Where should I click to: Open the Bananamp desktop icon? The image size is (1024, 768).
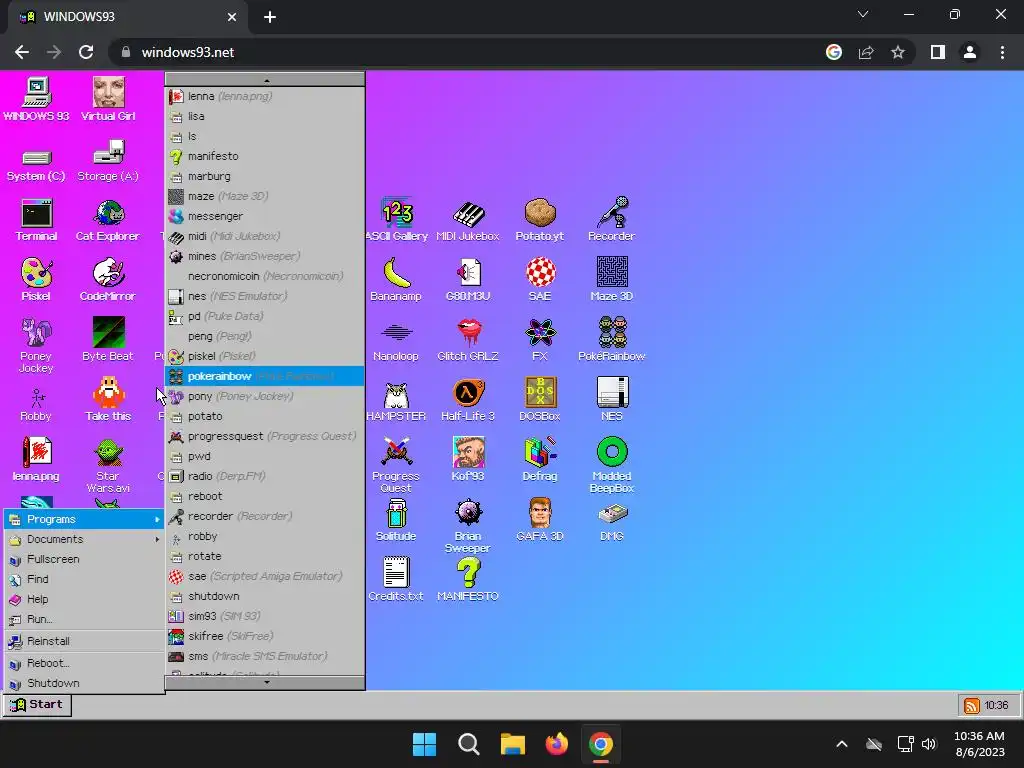click(396, 280)
